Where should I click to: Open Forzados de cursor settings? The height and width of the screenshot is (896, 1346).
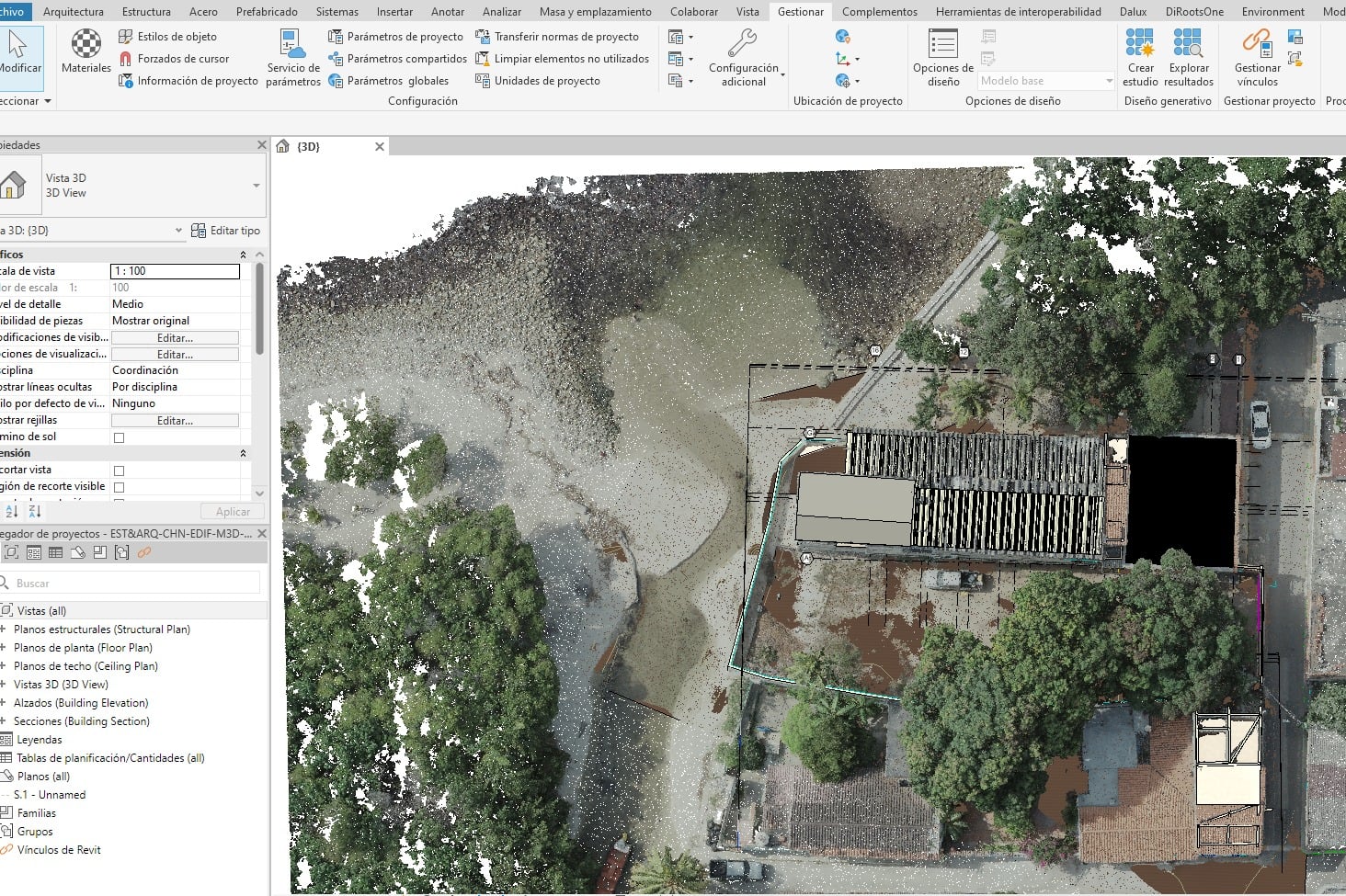pos(174,59)
